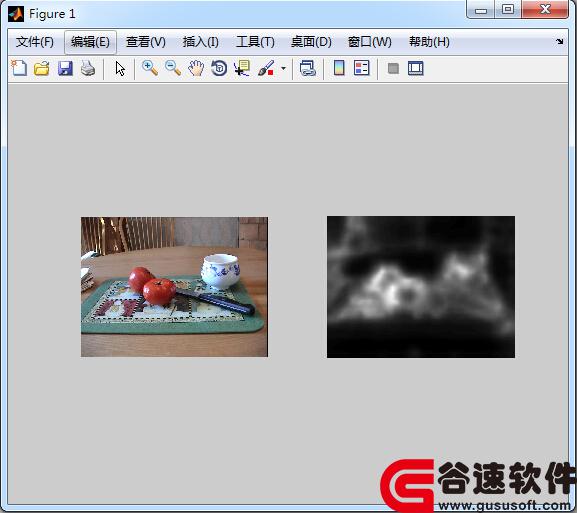
Task: Open the 文件(F) menu
Action: (x=35, y=42)
